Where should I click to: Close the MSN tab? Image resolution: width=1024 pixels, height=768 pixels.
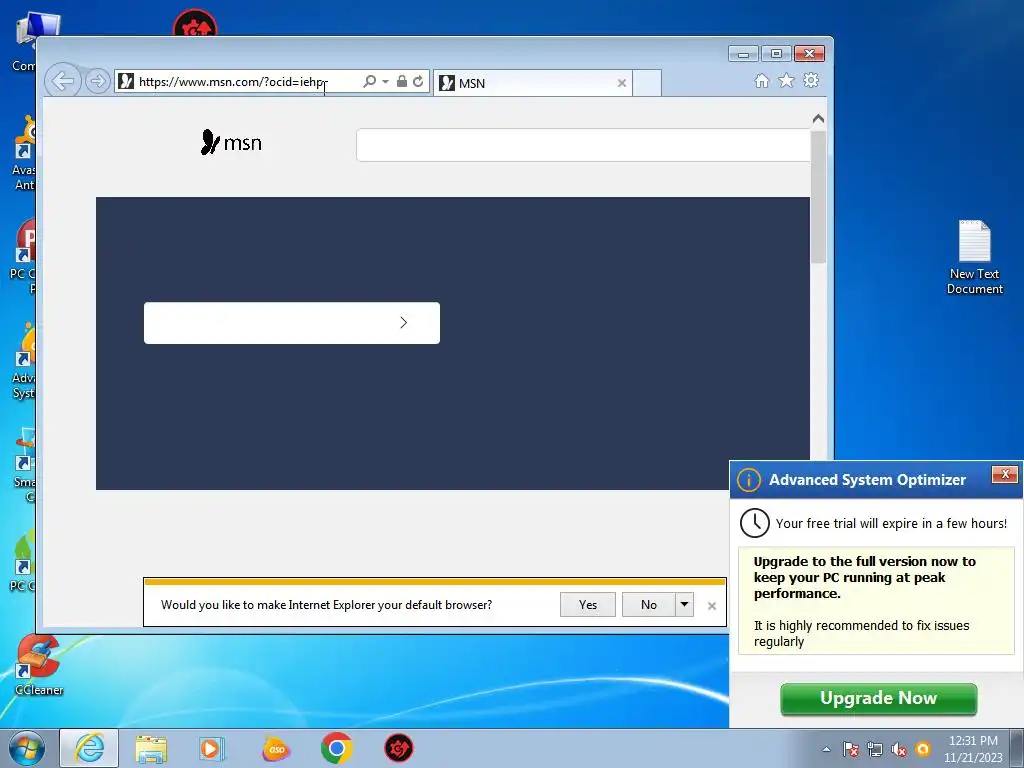(x=622, y=83)
